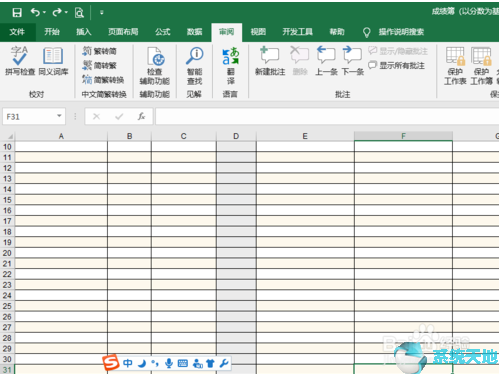Confirm formula entry with the checkmark
Screen dimensions: 499x374
[119, 116]
